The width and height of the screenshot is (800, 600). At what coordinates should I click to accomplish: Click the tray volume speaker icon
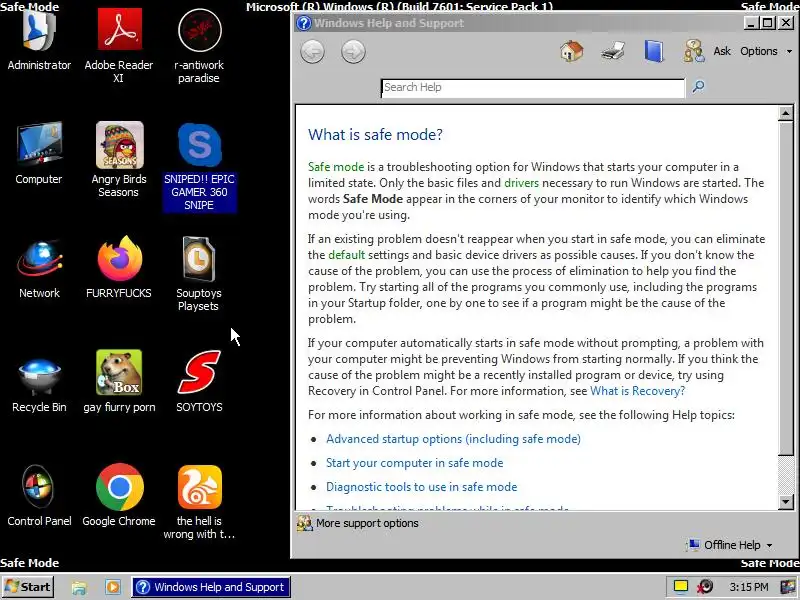tap(706, 587)
